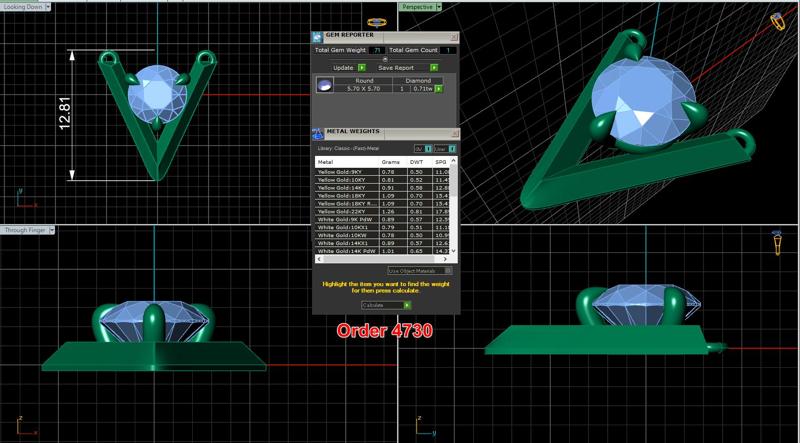Screen dimensions: 800x443
Task: Select the Through Finger viewport label
Action: click(x=25, y=230)
